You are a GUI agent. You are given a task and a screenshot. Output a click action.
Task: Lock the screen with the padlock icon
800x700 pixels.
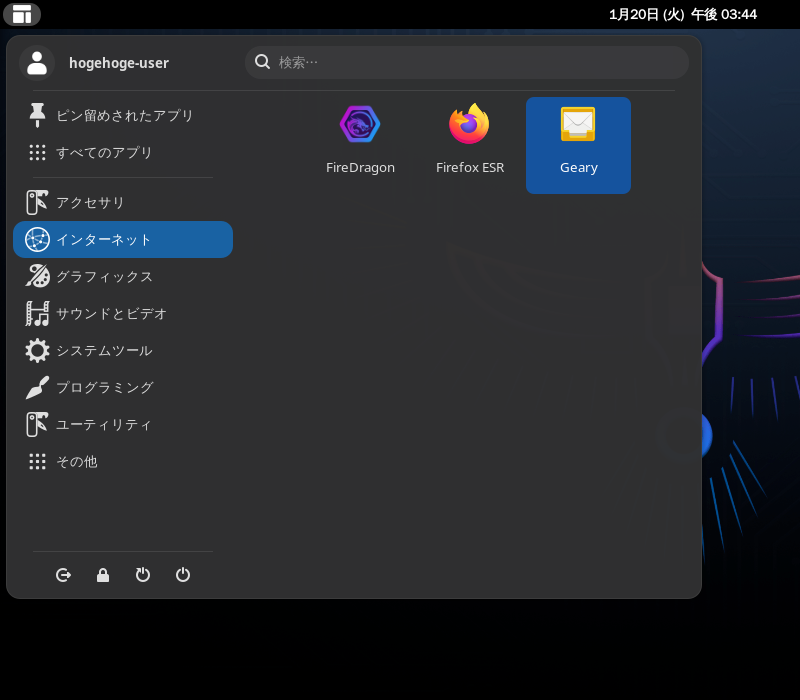(103, 575)
